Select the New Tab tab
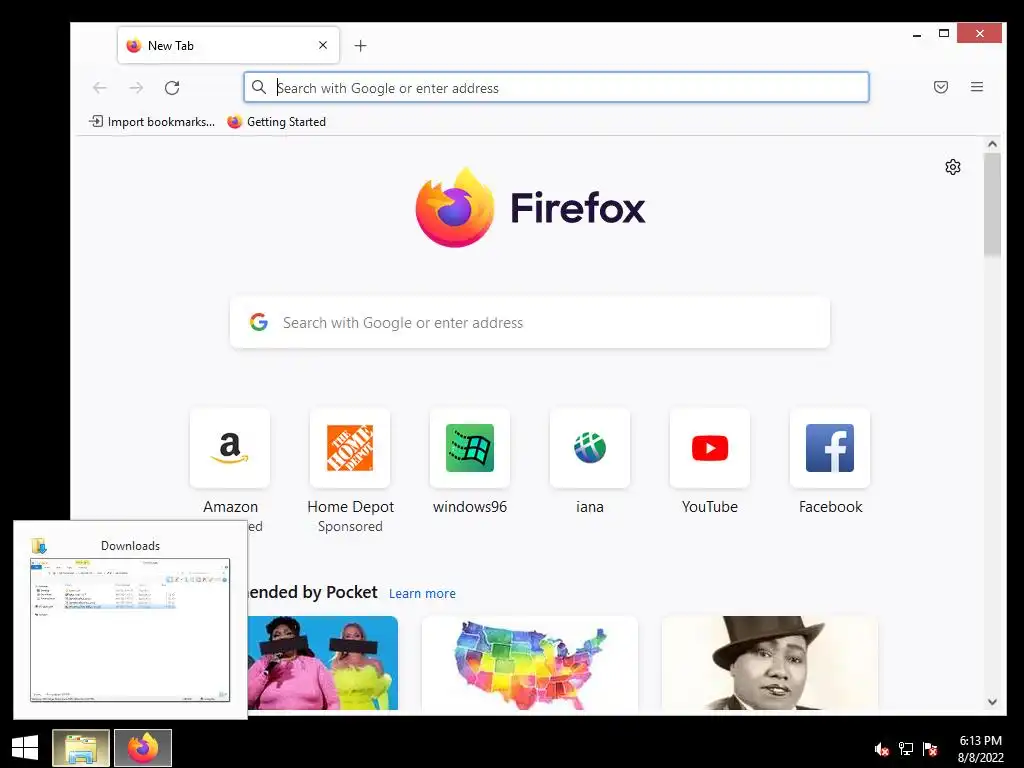 [x=228, y=45]
